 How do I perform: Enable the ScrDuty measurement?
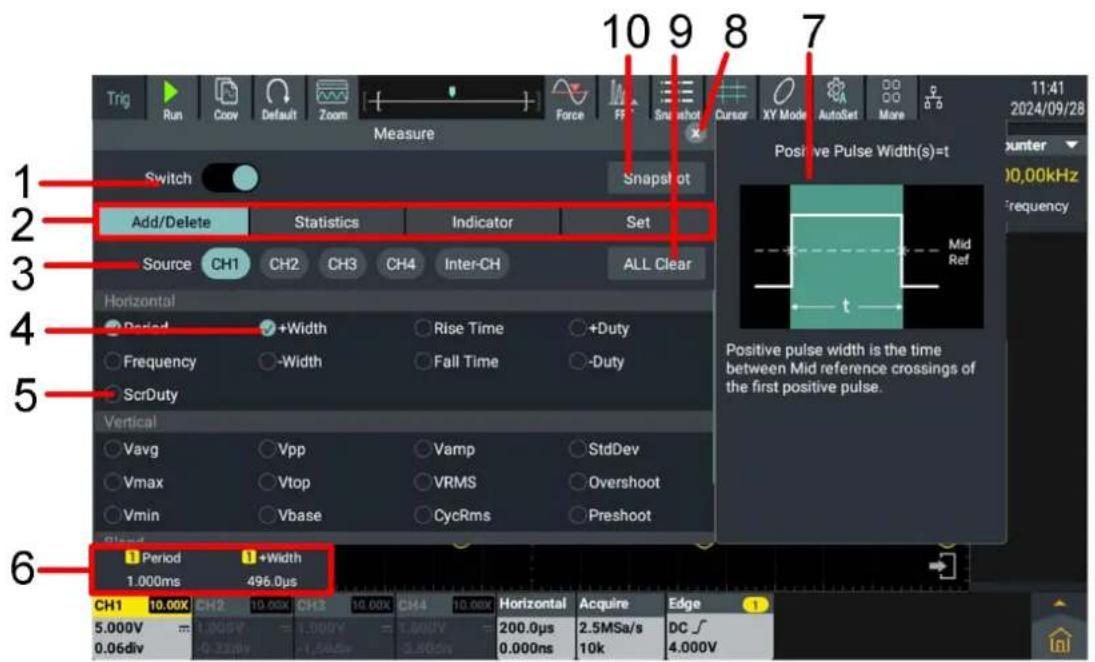point(112,395)
